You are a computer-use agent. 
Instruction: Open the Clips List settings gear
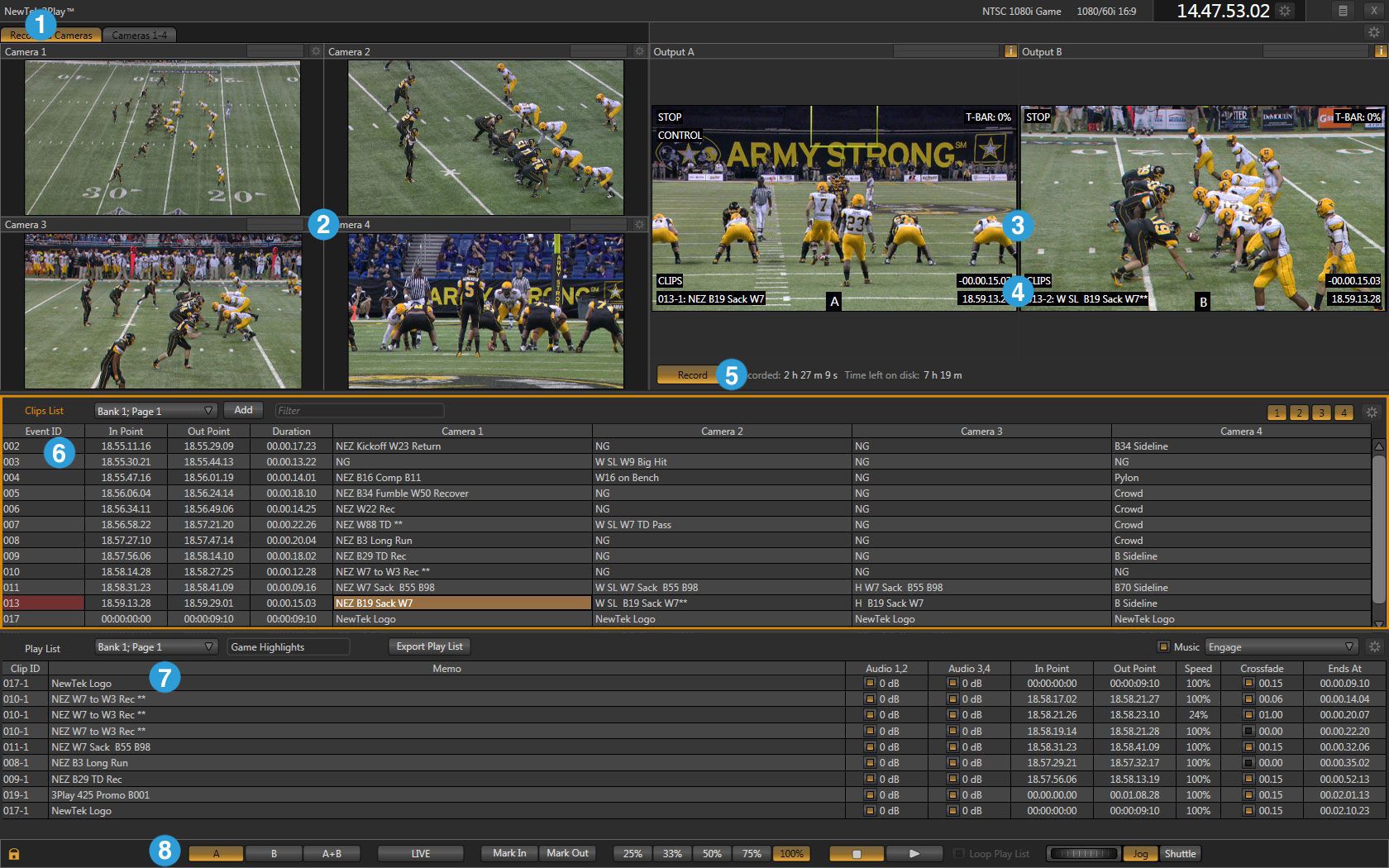(1372, 412)
